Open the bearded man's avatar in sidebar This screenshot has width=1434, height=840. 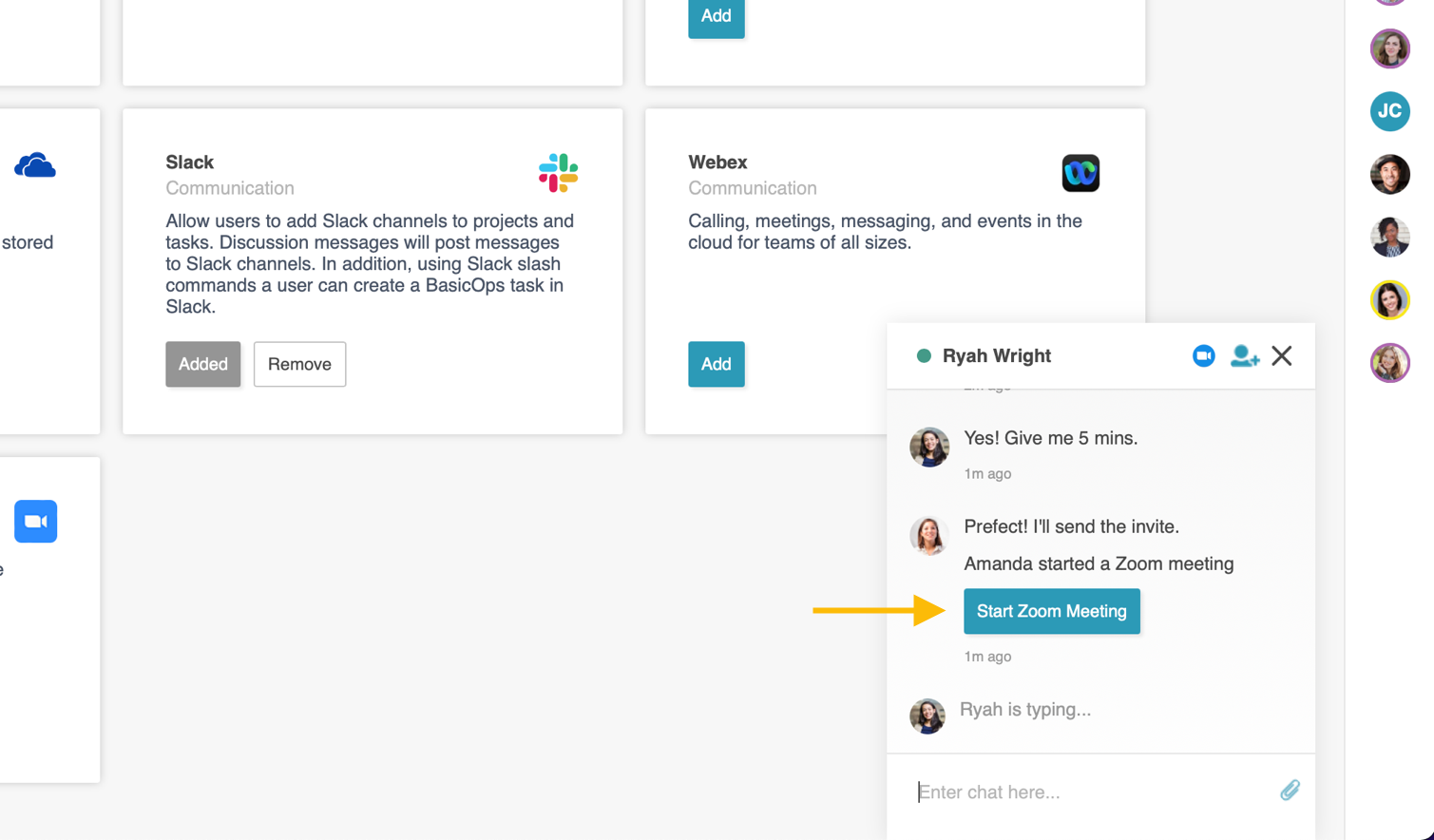point(1390,175)
